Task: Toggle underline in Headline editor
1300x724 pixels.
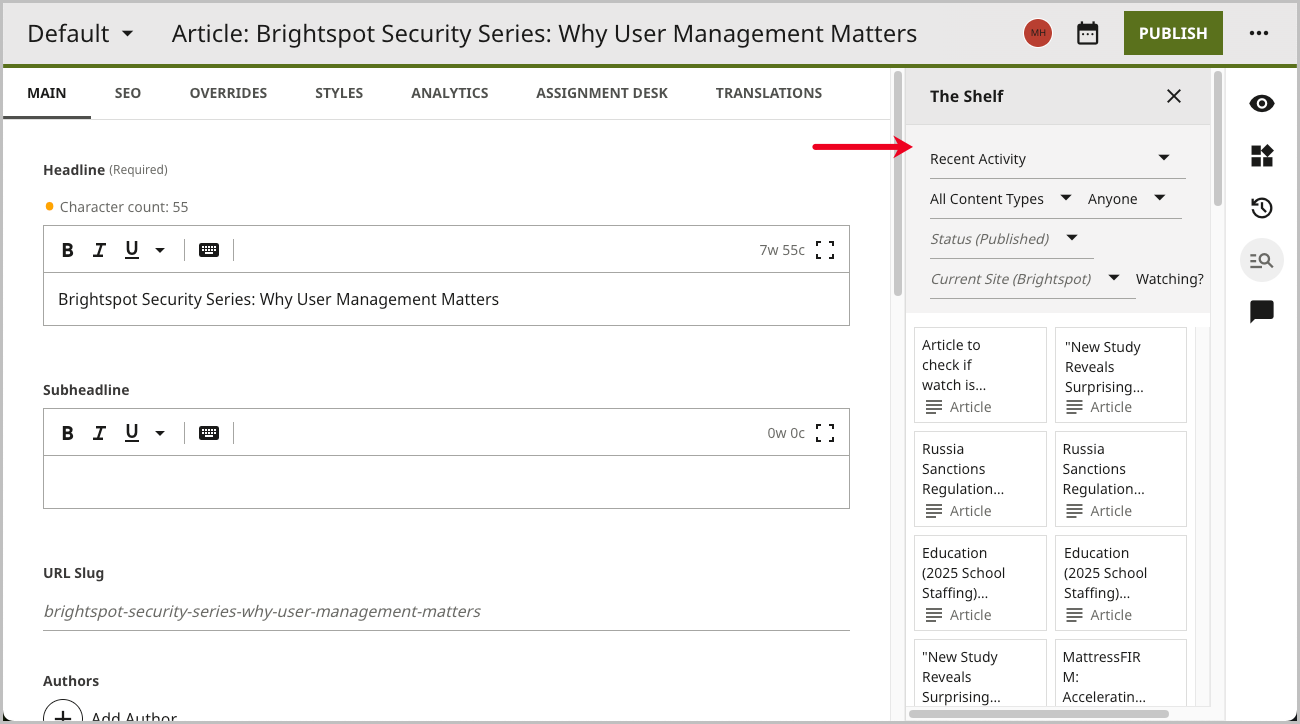Action: click(131, 250)
